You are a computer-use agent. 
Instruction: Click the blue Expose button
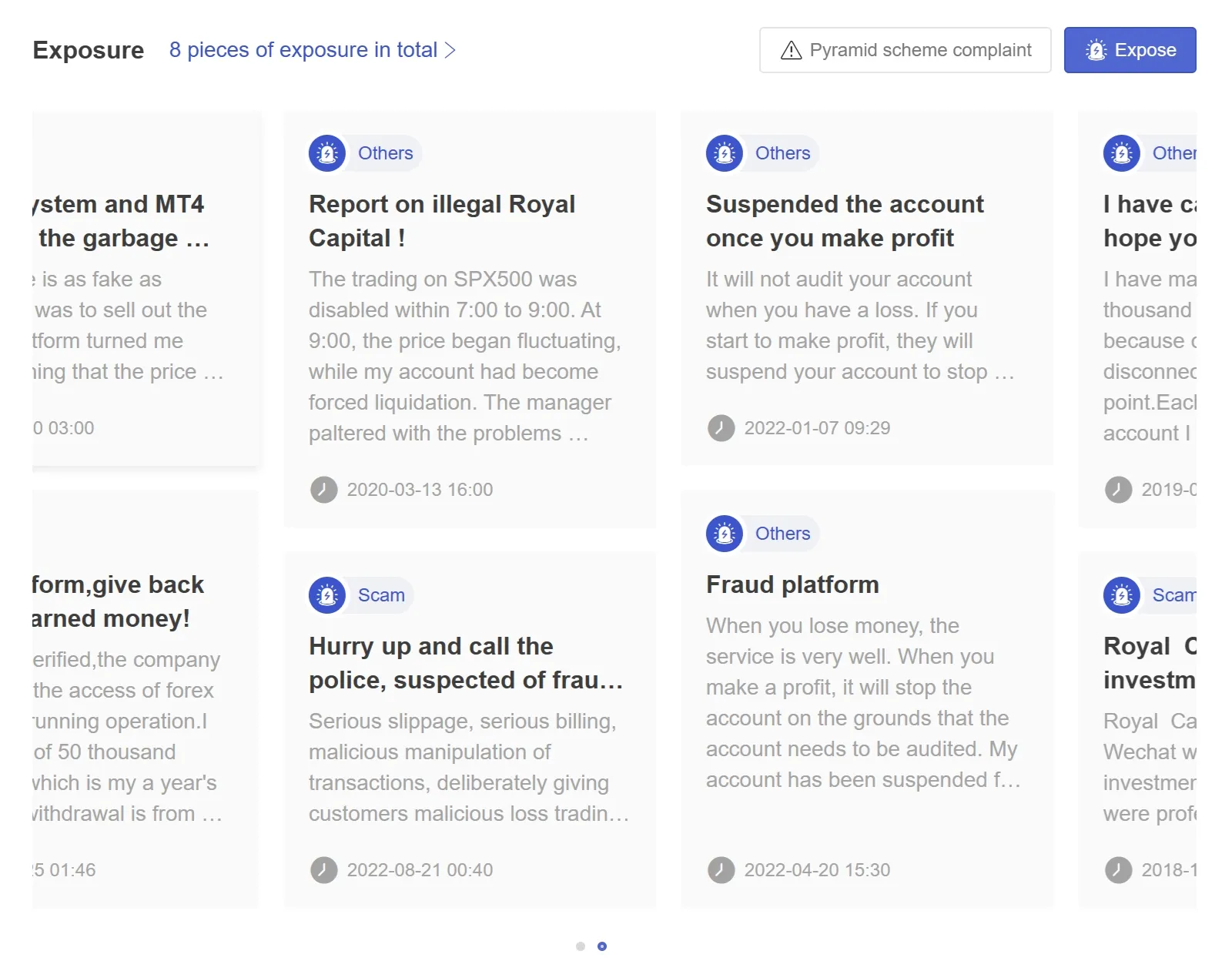(x=1130, y=50)
